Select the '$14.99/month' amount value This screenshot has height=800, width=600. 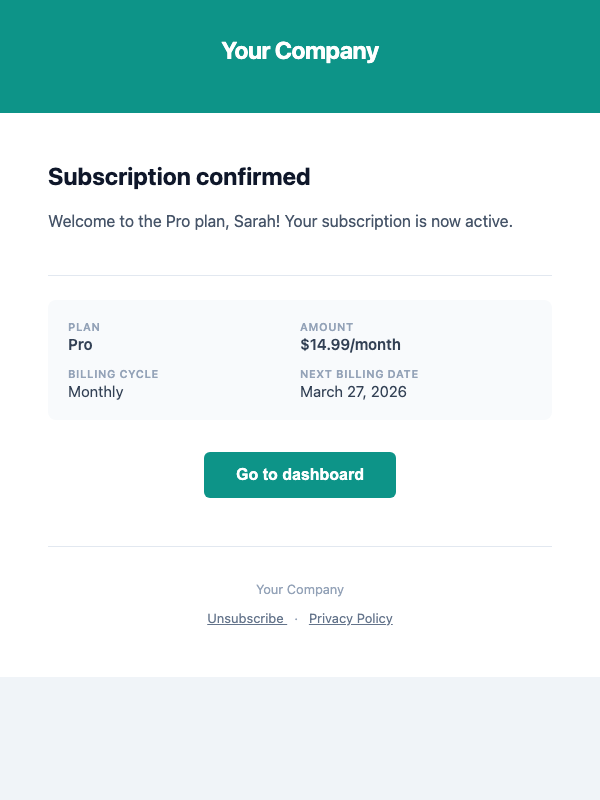[350, 344]
